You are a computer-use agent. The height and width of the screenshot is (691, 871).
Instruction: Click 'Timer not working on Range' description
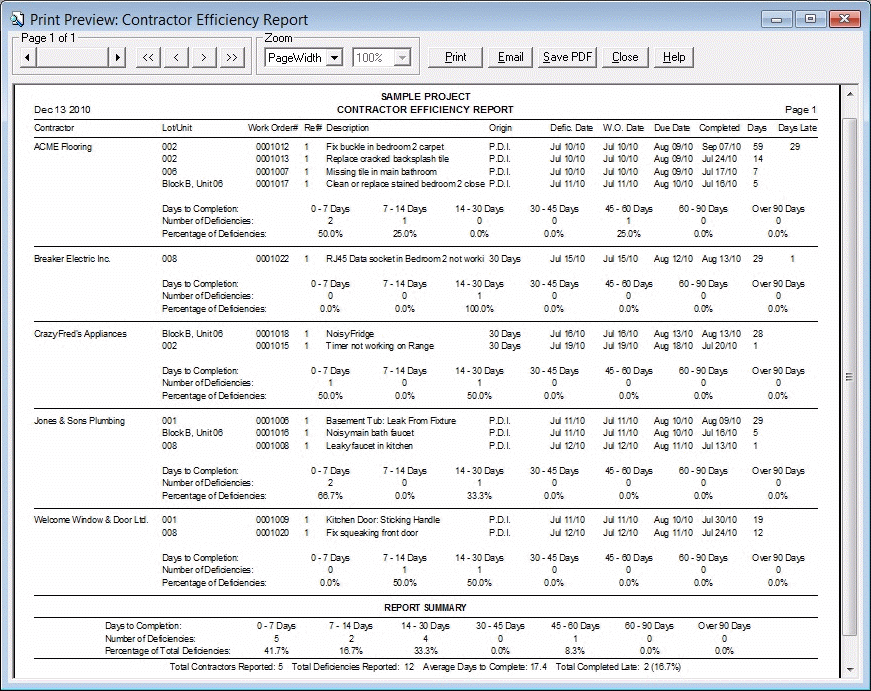pos(380,346)
